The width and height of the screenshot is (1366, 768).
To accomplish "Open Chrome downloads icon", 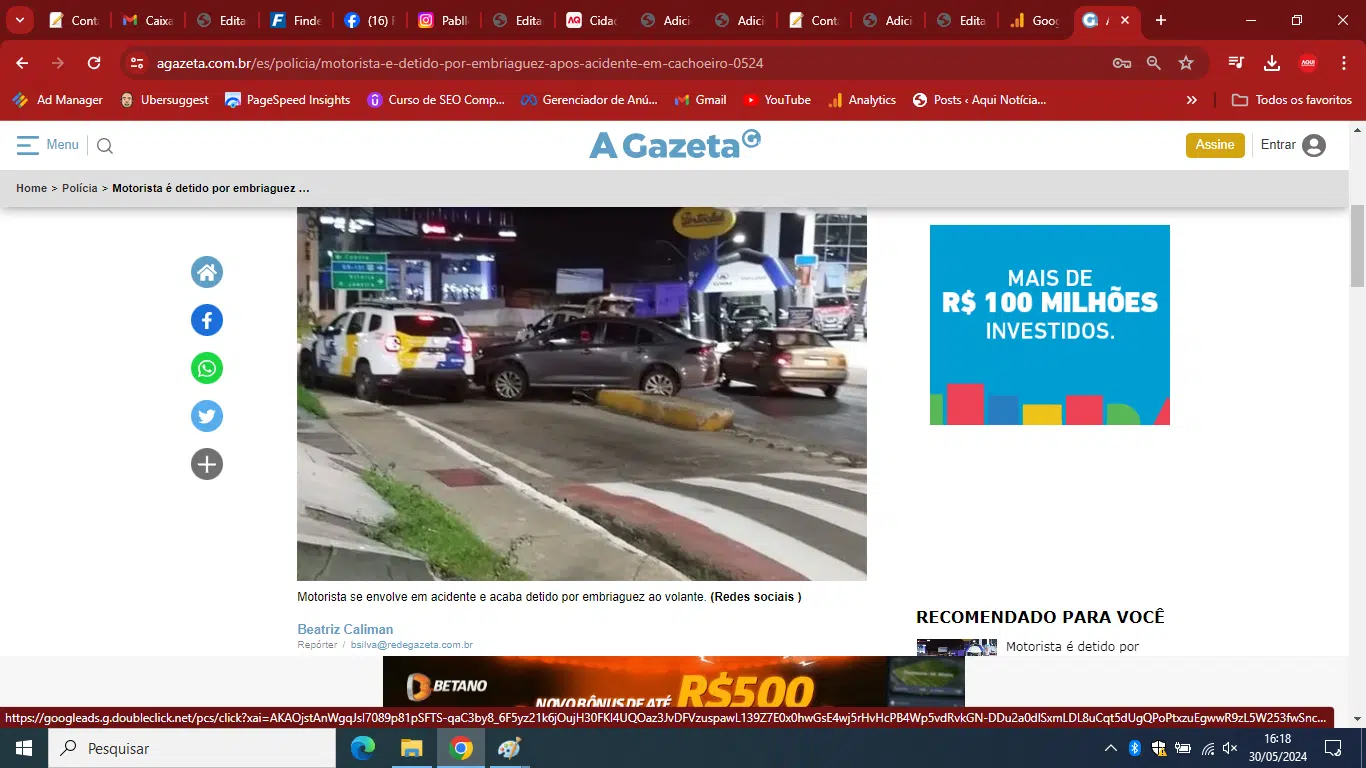I will tap(1272, 63).
